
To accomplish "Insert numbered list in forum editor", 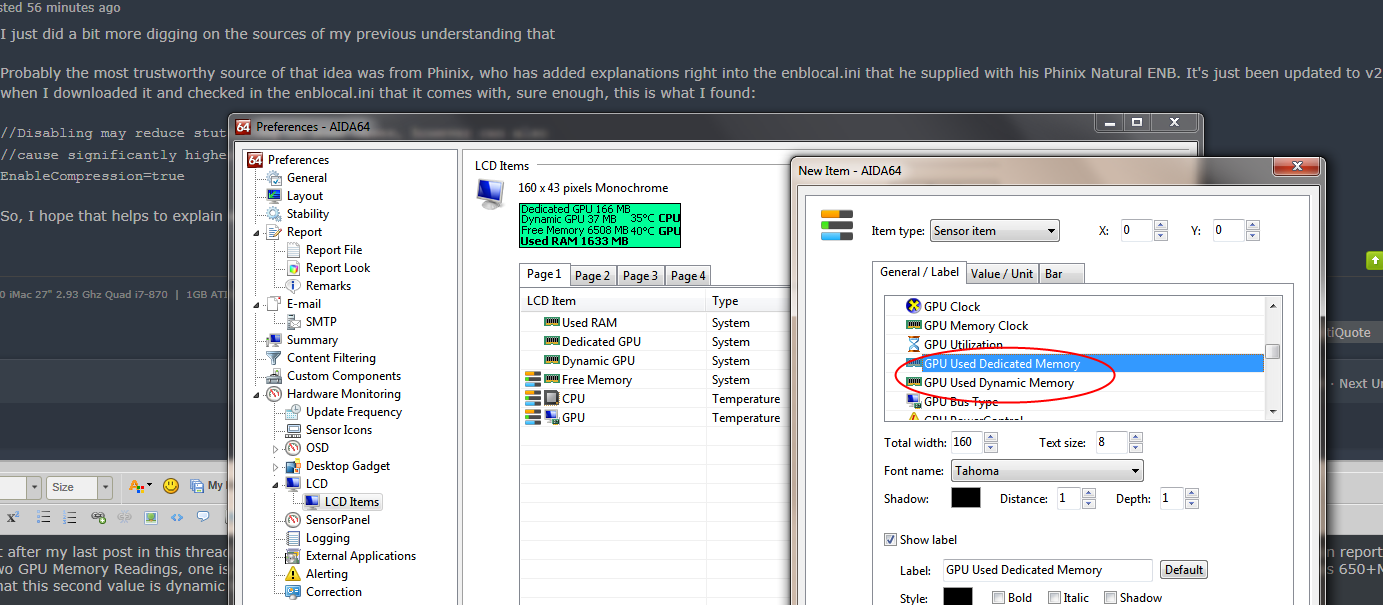I will [71, 517].
